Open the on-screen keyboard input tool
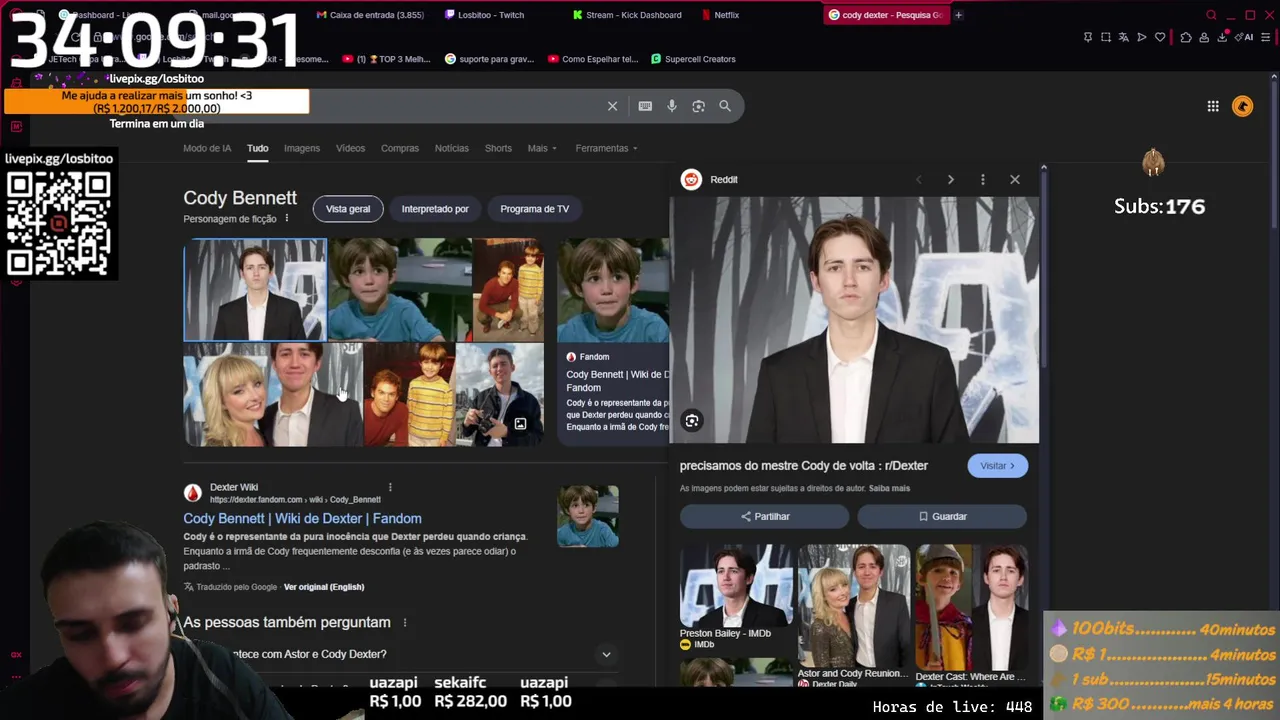1280x720 pixels. [645, 106]
